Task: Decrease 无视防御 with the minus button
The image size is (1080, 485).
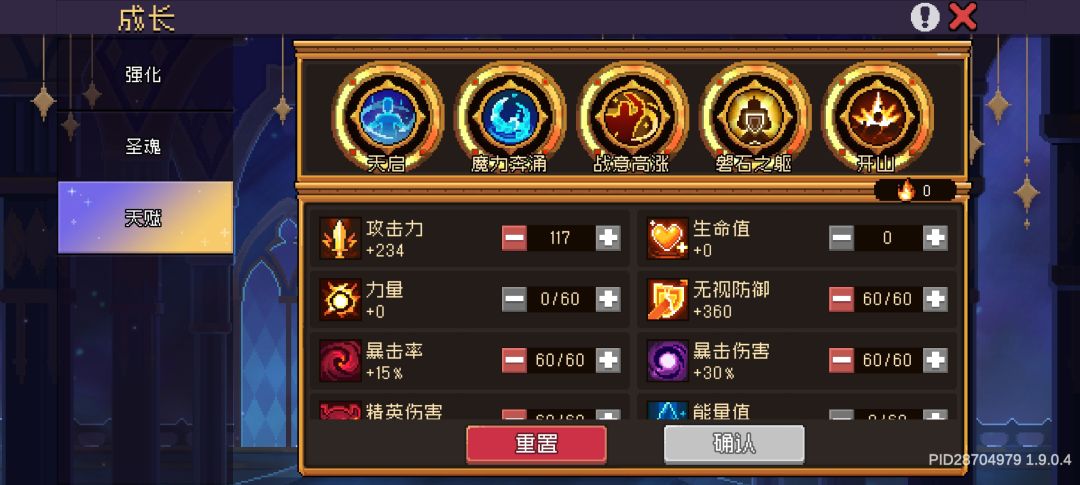Action: (x=841, y=300)
